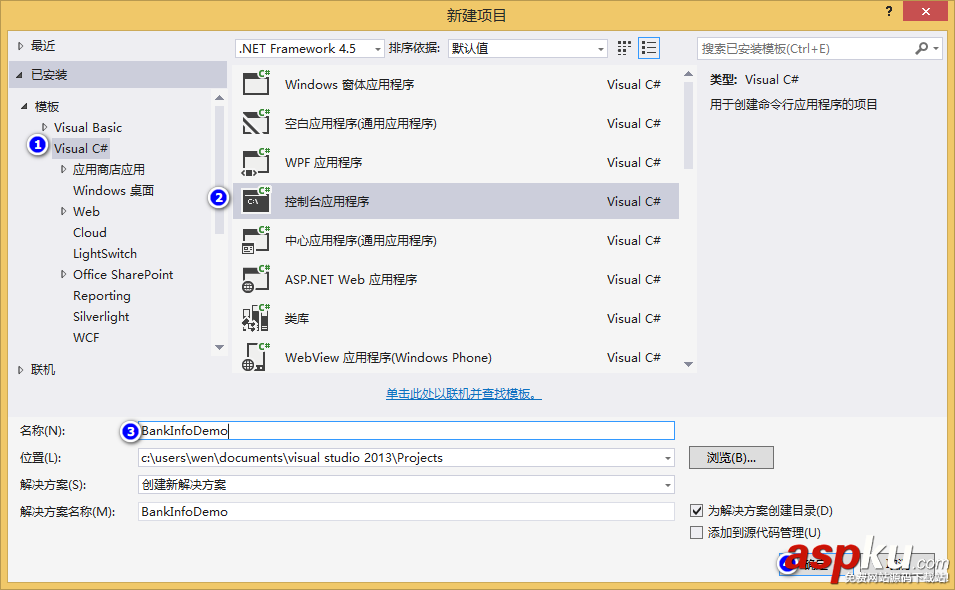
Task: Select the WPF 应用程序 template icon
Action: [x=255, y=162]
